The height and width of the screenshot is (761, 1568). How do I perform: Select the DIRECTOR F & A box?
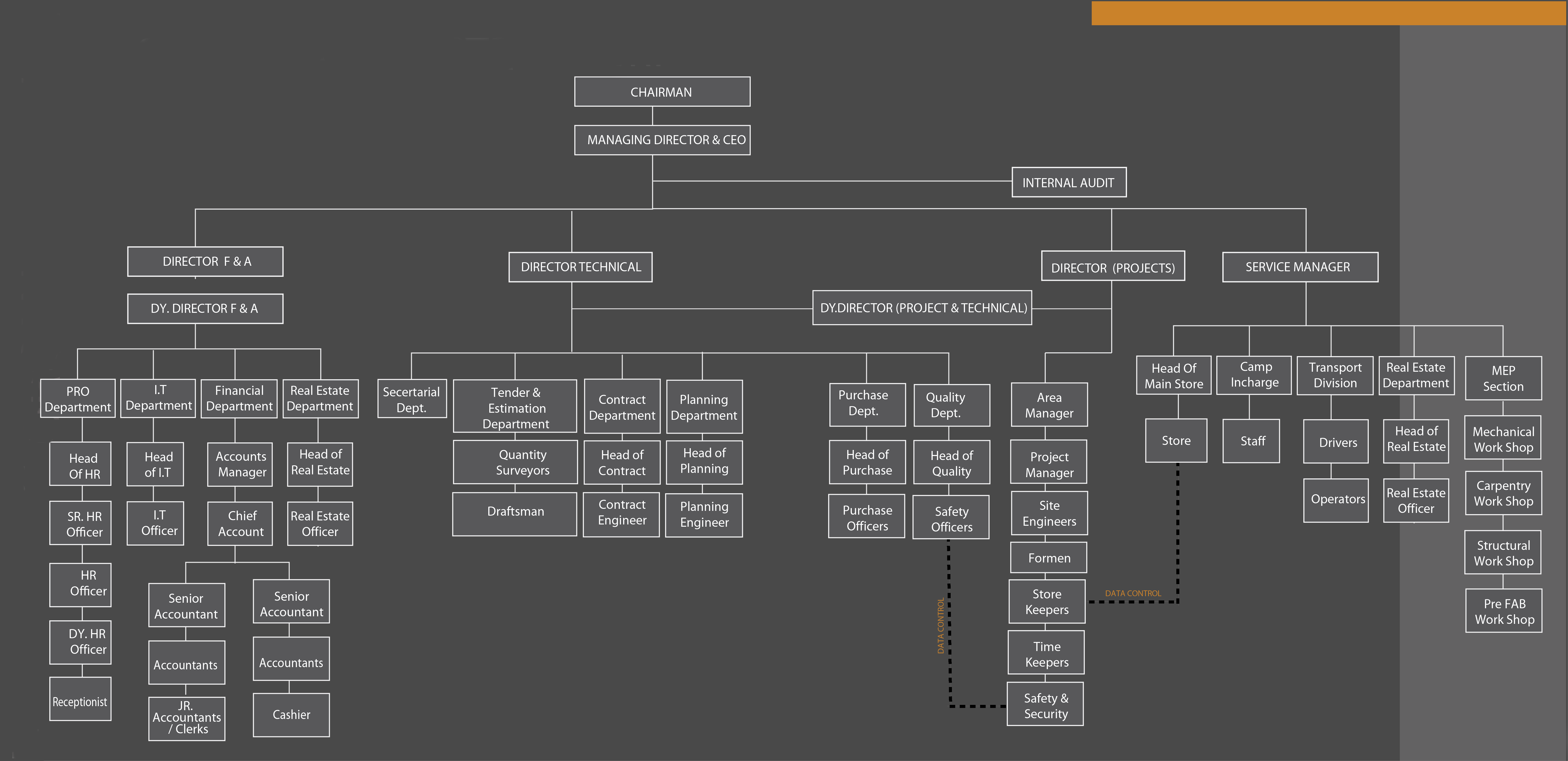[x=205, y=262]
